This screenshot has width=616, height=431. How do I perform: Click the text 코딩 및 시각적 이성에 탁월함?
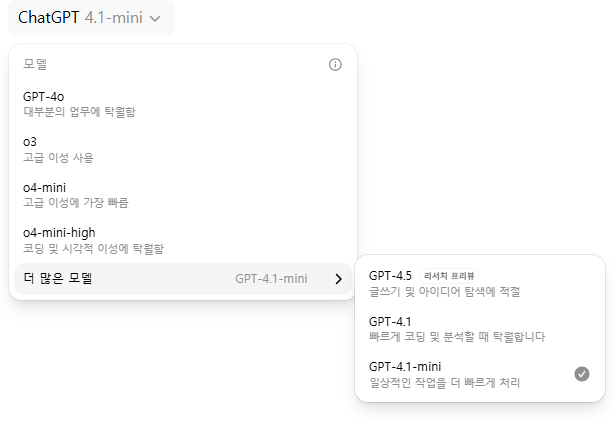[x=94, y=249]
